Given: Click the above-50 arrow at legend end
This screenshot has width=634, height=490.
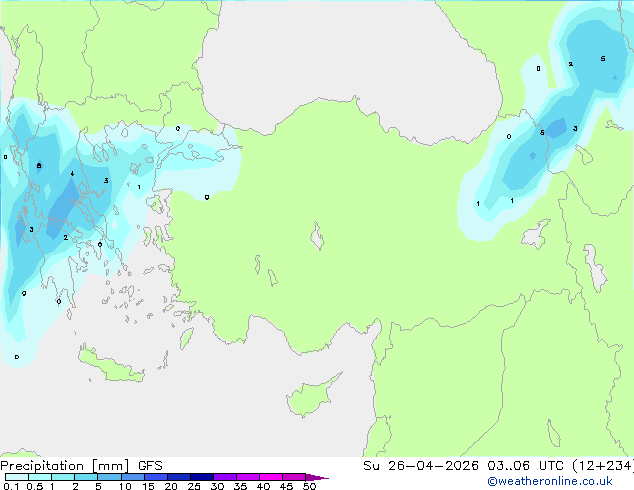Looking at the screenshot, I should tap(317, 477).
